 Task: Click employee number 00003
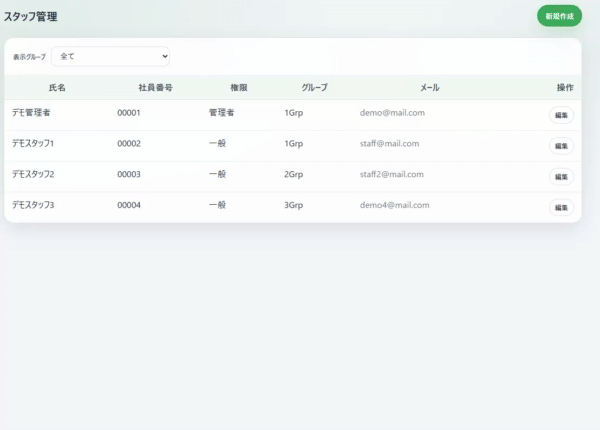[x=129, y=174]
